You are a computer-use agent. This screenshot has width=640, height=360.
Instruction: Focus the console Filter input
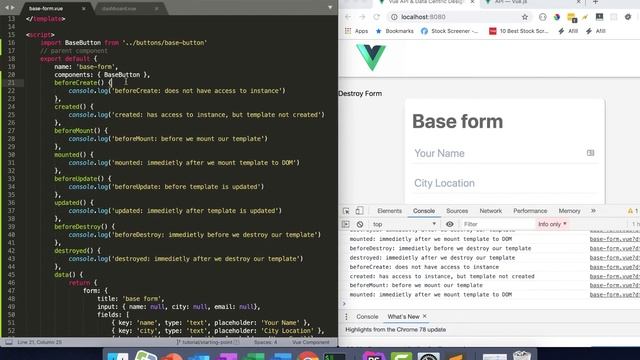pyautogui.click(x=497, y=224)
